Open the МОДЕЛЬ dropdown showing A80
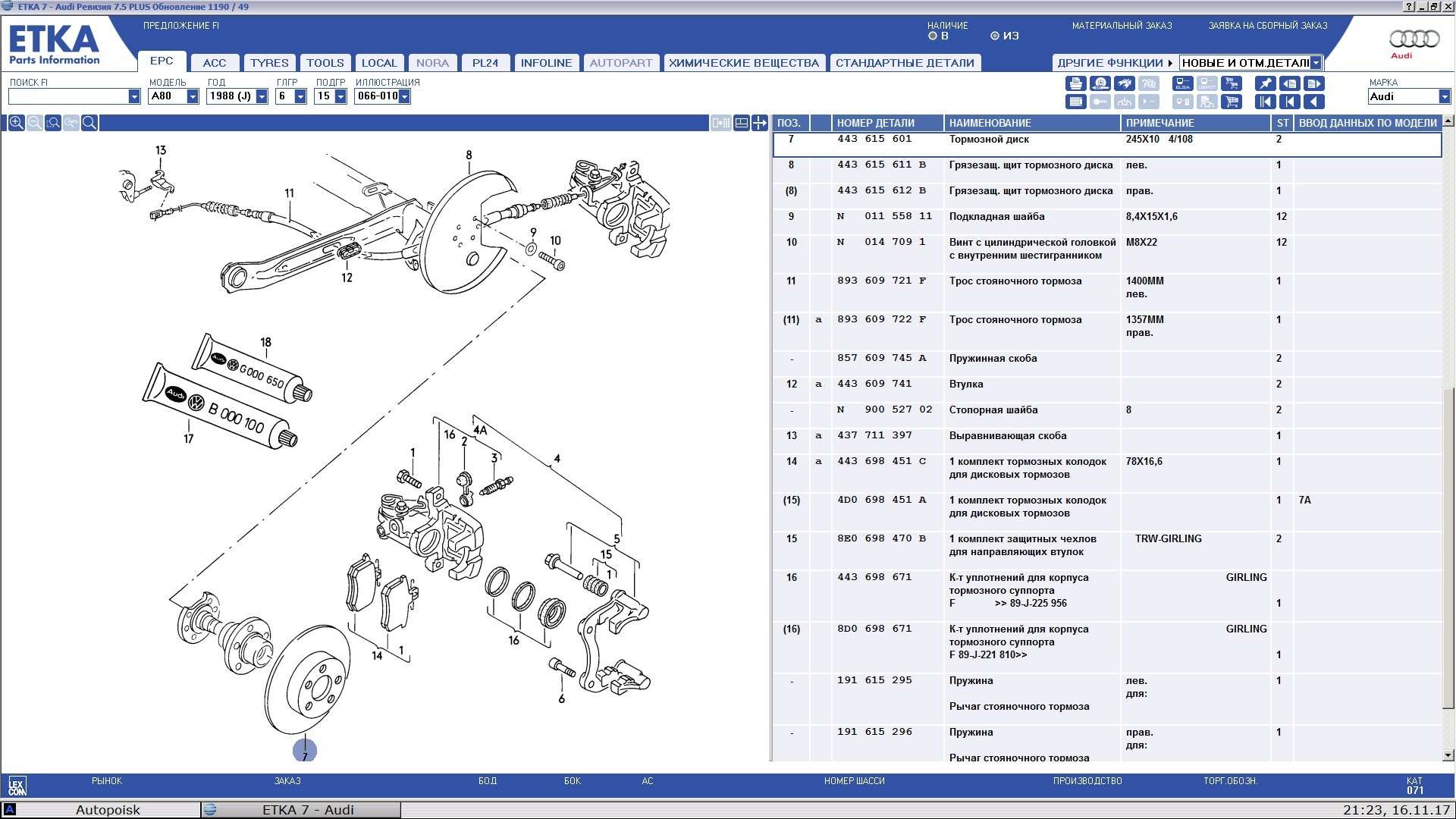The image size is (1456, 819). point(193,96)
